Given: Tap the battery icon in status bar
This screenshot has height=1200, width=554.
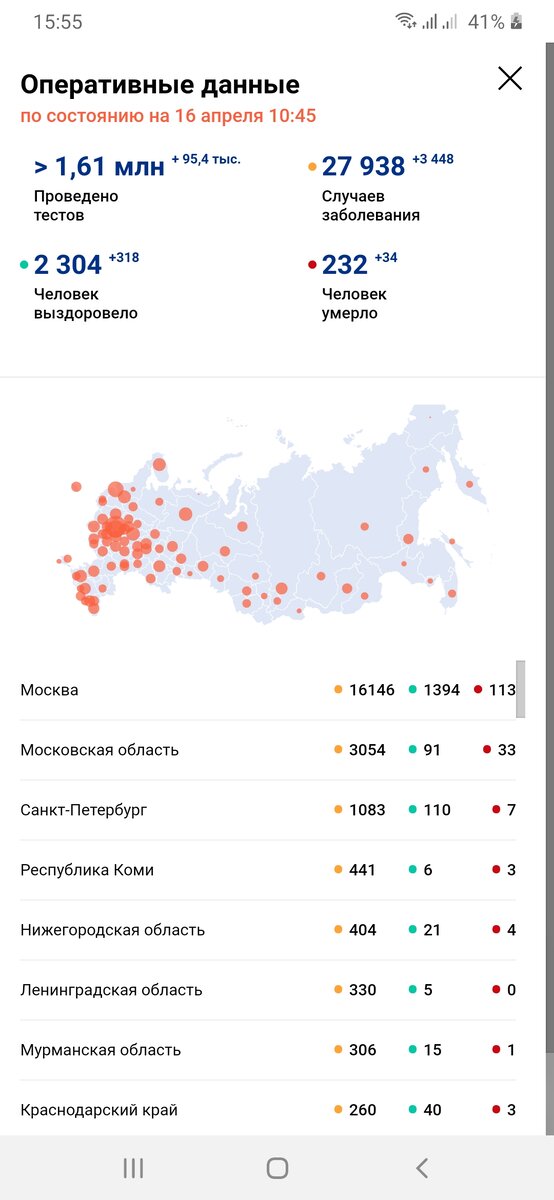Looking at the screenshot, I should tap(516, 21).
